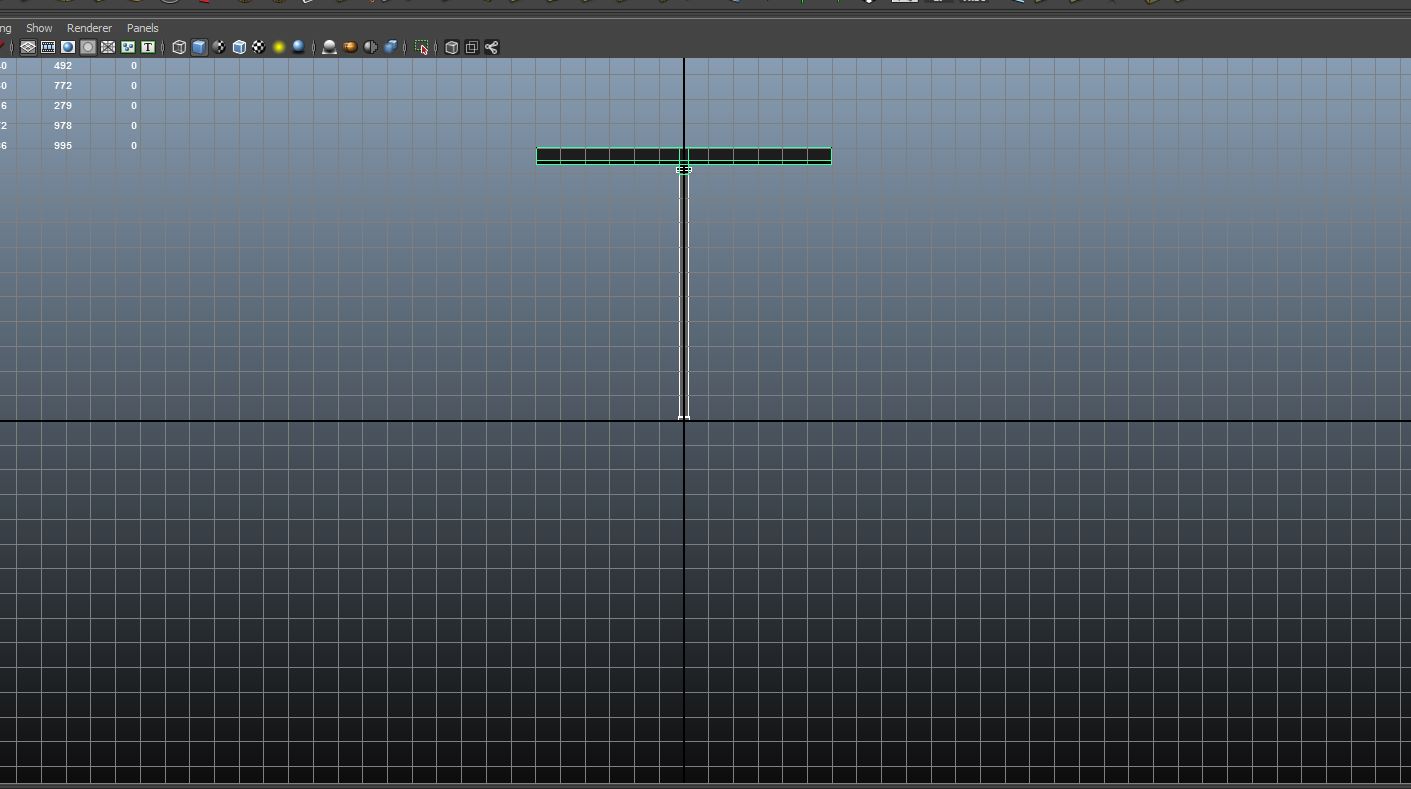Switch to wireframe display cube icon

[179, 47]
